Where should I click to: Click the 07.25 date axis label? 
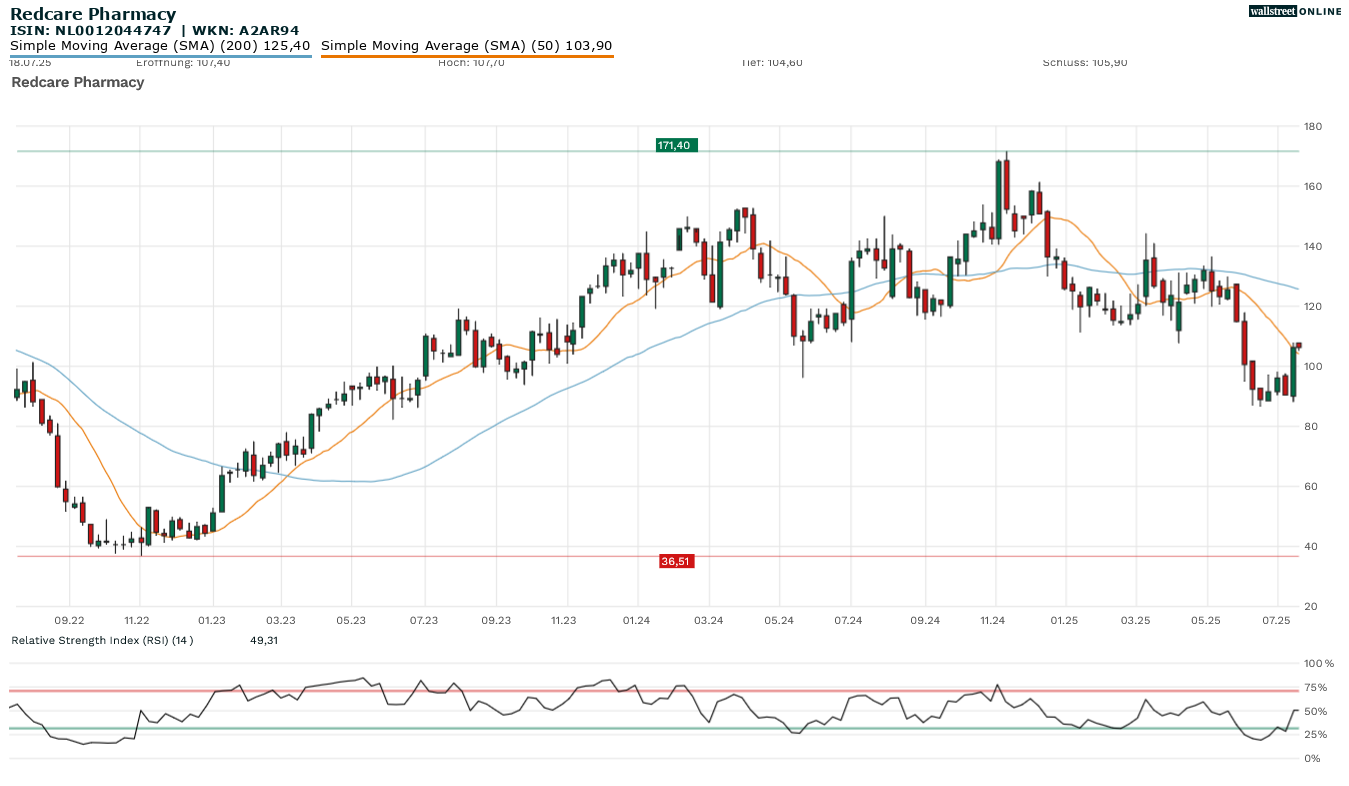coord(1277,621)
